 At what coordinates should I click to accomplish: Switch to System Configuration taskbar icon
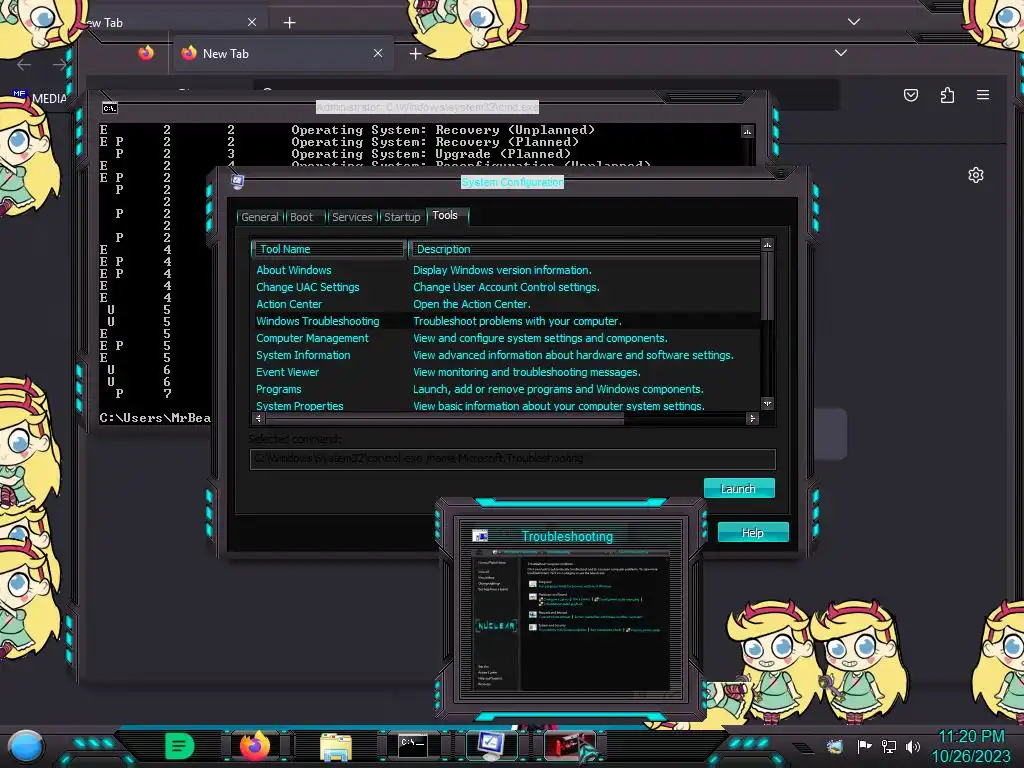(490, 746)
